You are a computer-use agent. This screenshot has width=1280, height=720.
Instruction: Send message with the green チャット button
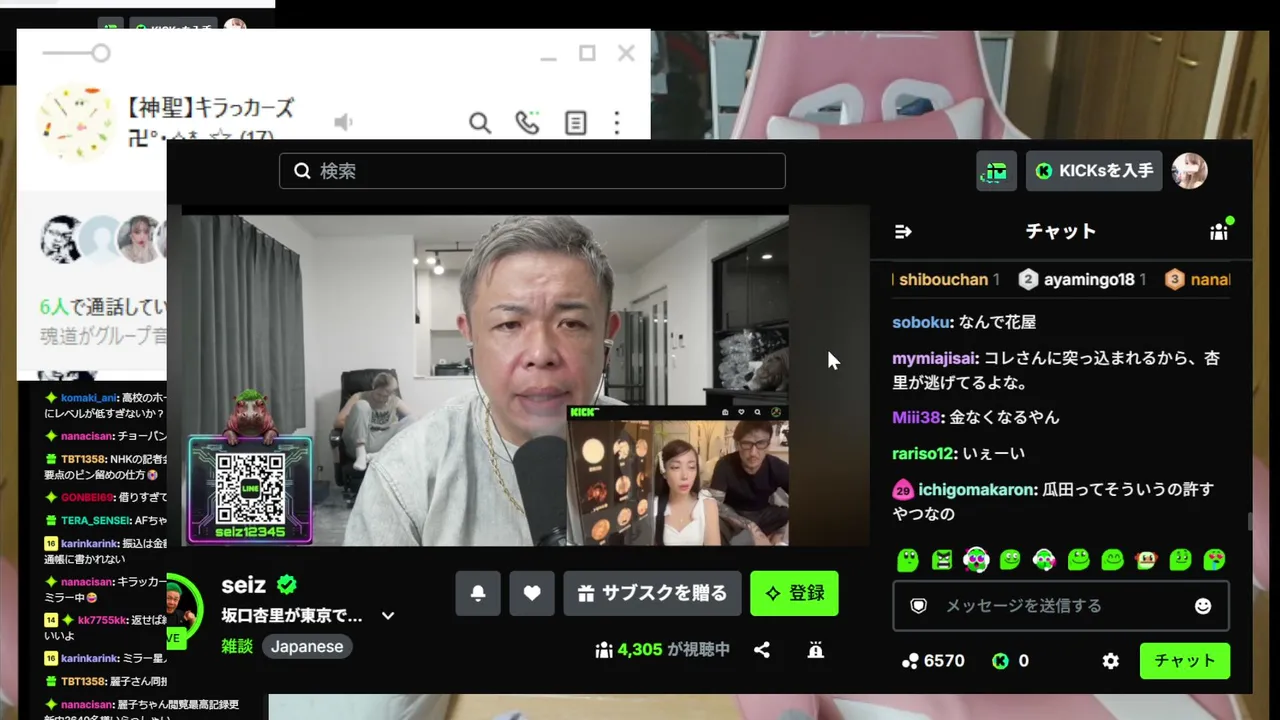coord(1185,661)
